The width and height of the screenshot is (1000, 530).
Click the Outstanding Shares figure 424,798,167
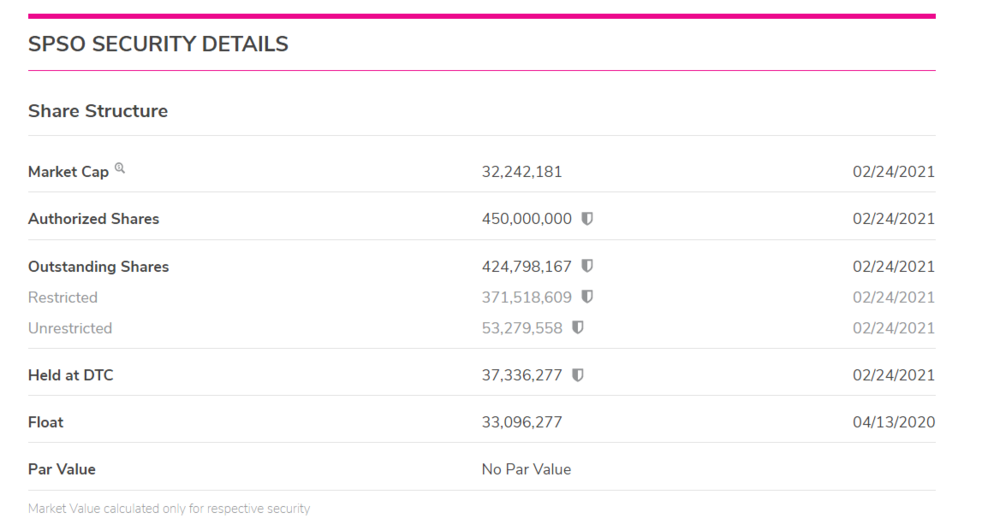click(x=526, y=267)
